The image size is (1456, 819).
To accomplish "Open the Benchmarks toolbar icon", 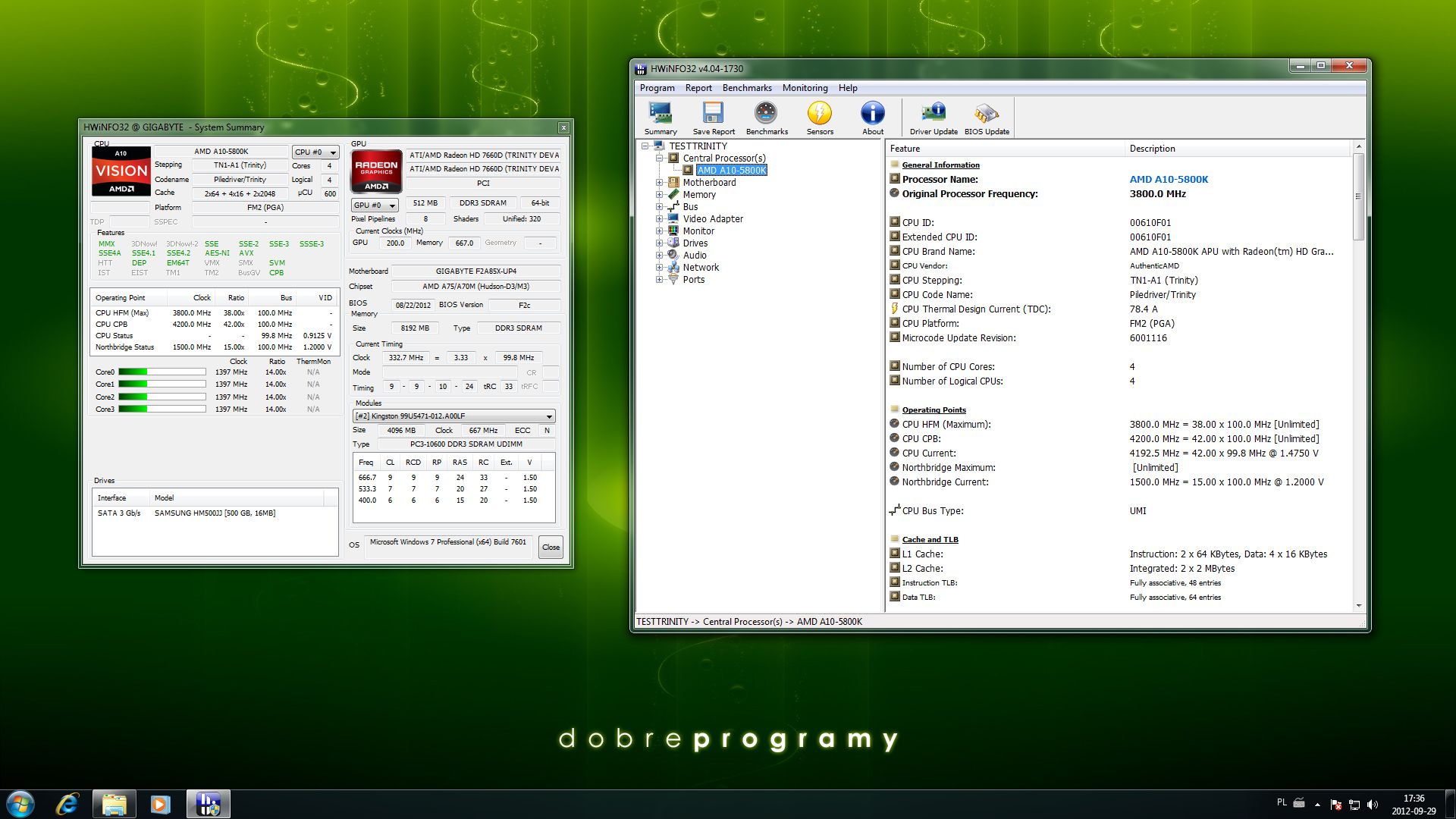I will [766, 118].
